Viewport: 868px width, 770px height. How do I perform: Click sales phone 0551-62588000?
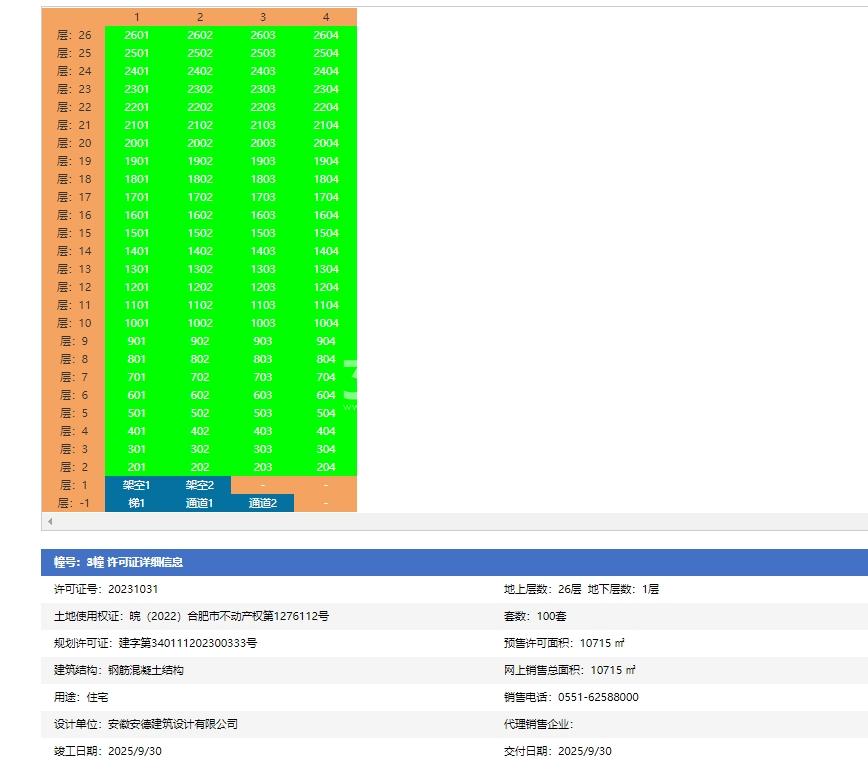pyautogui.click(x=598, y=697)
